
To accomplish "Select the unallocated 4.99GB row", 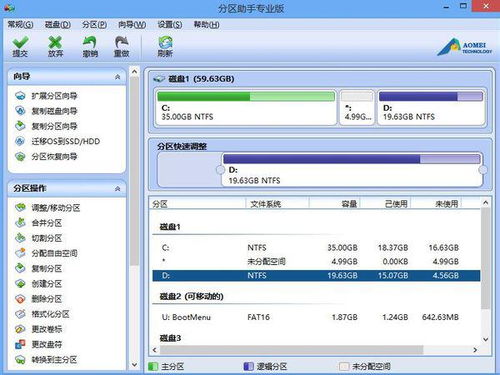I will (316, 262).
